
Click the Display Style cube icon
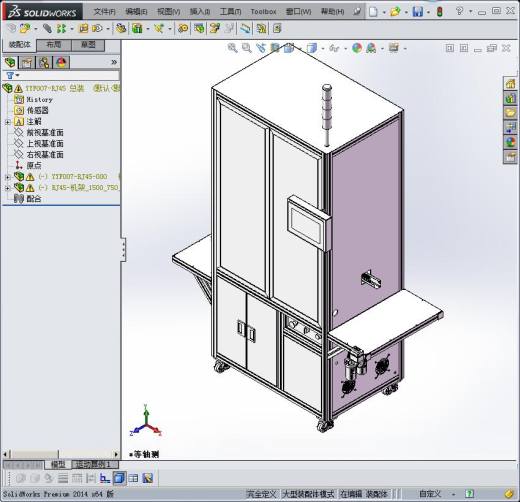tap(312, 49)
